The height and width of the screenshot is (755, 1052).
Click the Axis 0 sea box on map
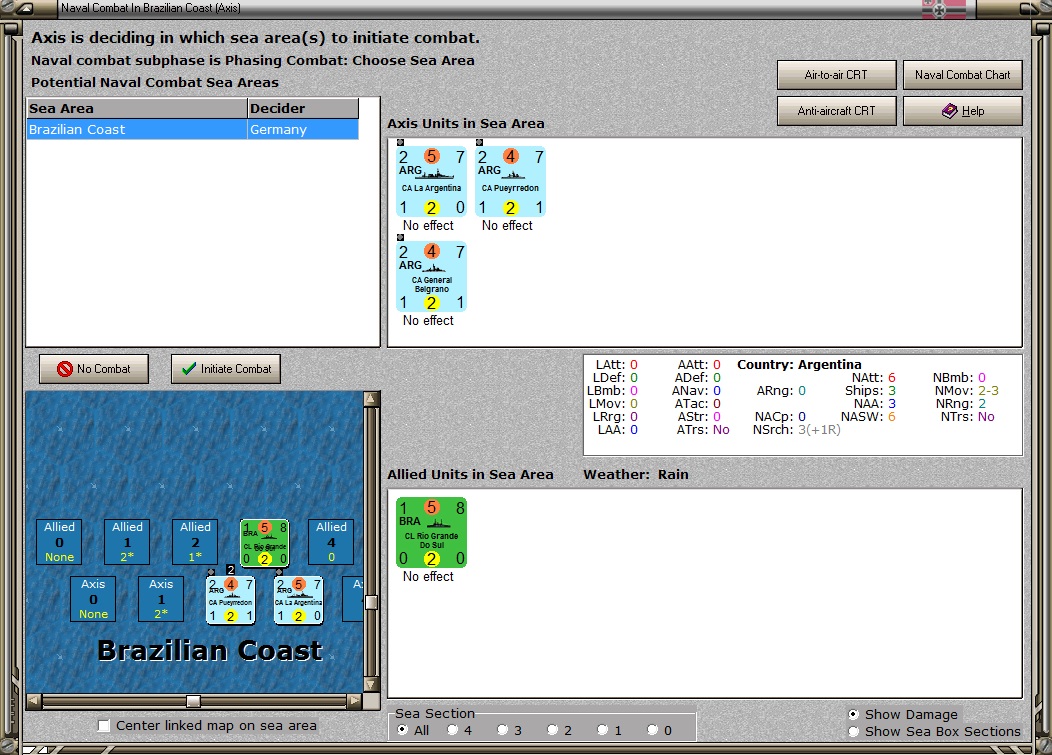[93, 599]
